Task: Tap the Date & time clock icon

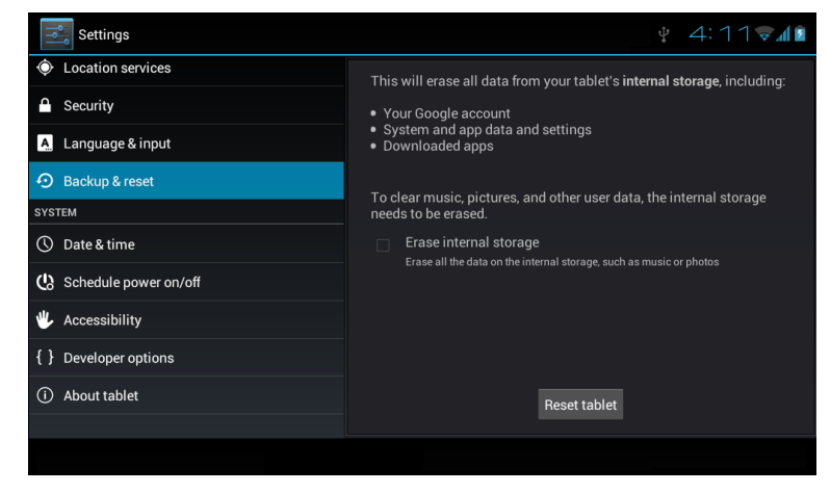Action: click(x=45, y=244)
